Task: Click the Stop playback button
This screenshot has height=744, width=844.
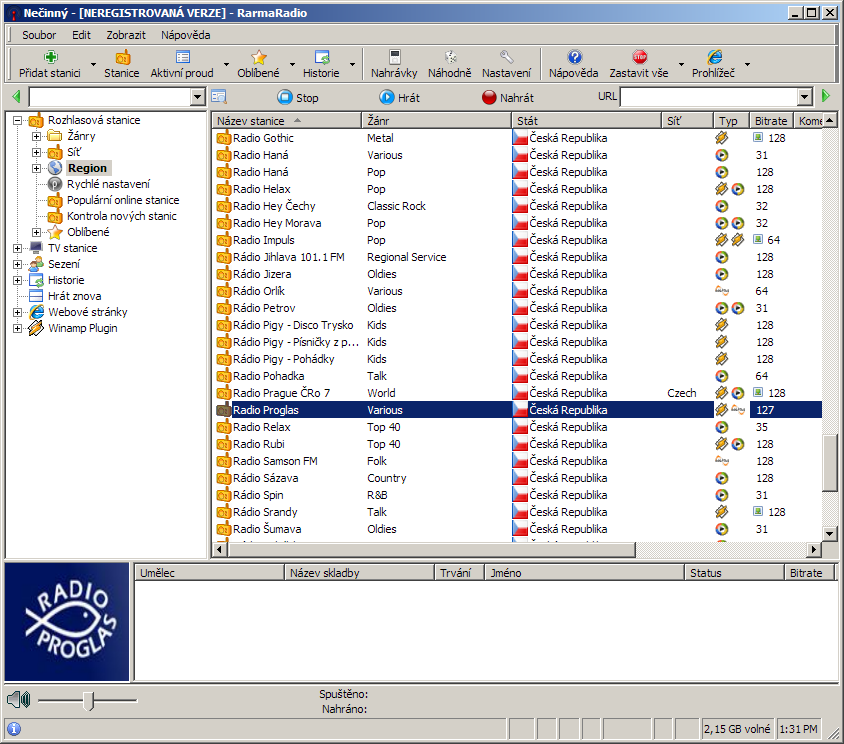Action: coord(298,97)
